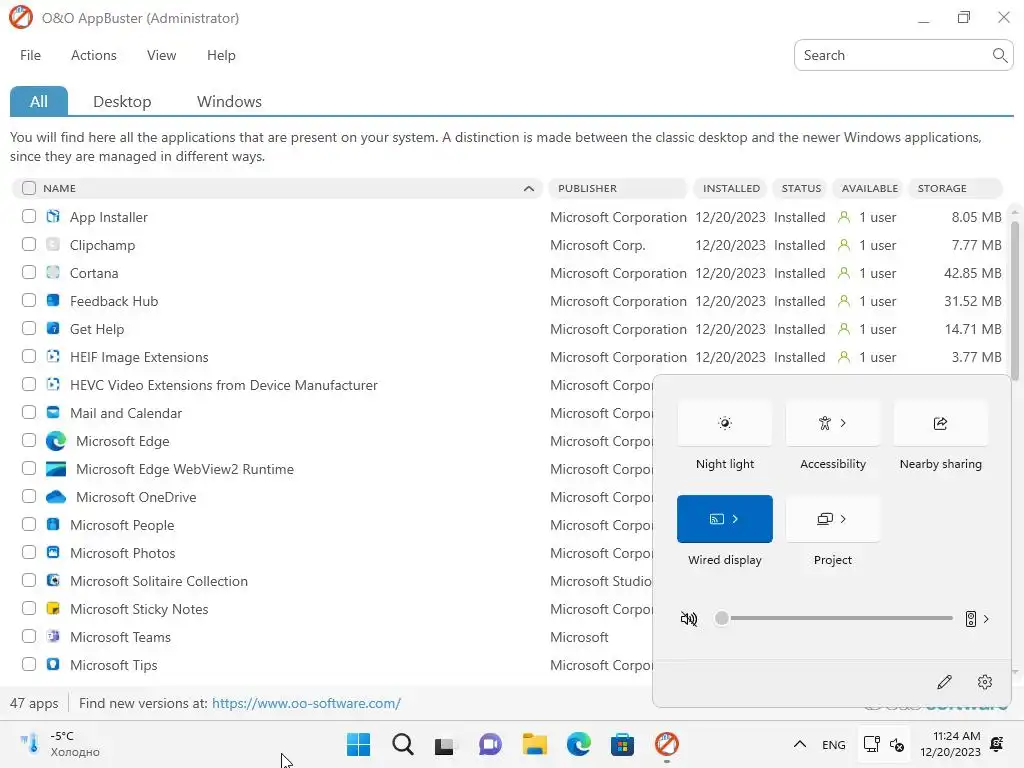Click the Feedback Hub app icon
1024x768 pixels.
click(x=53, y=300)
